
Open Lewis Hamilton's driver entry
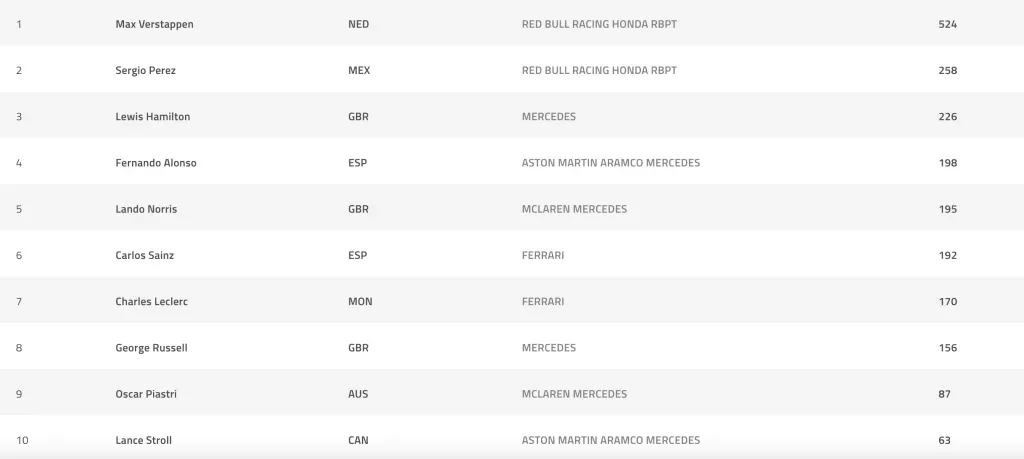coord(152,116)
